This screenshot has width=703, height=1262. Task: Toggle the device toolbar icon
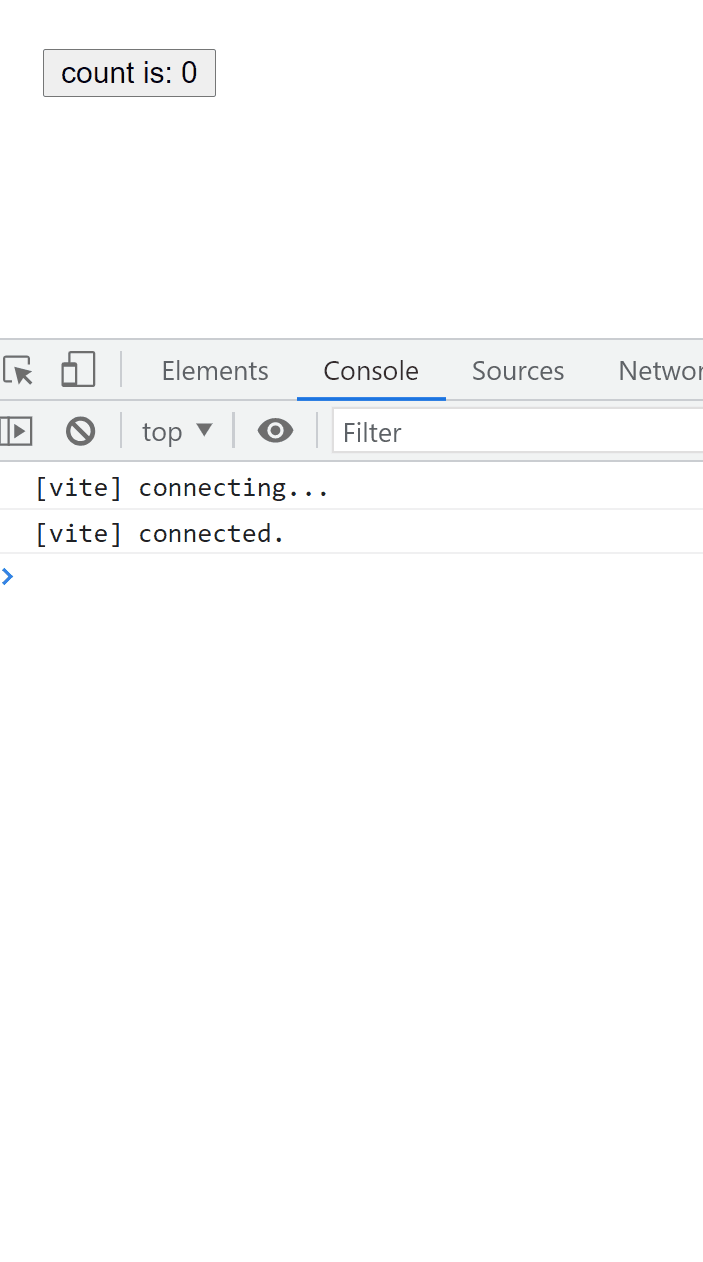(x=78, y=370)
